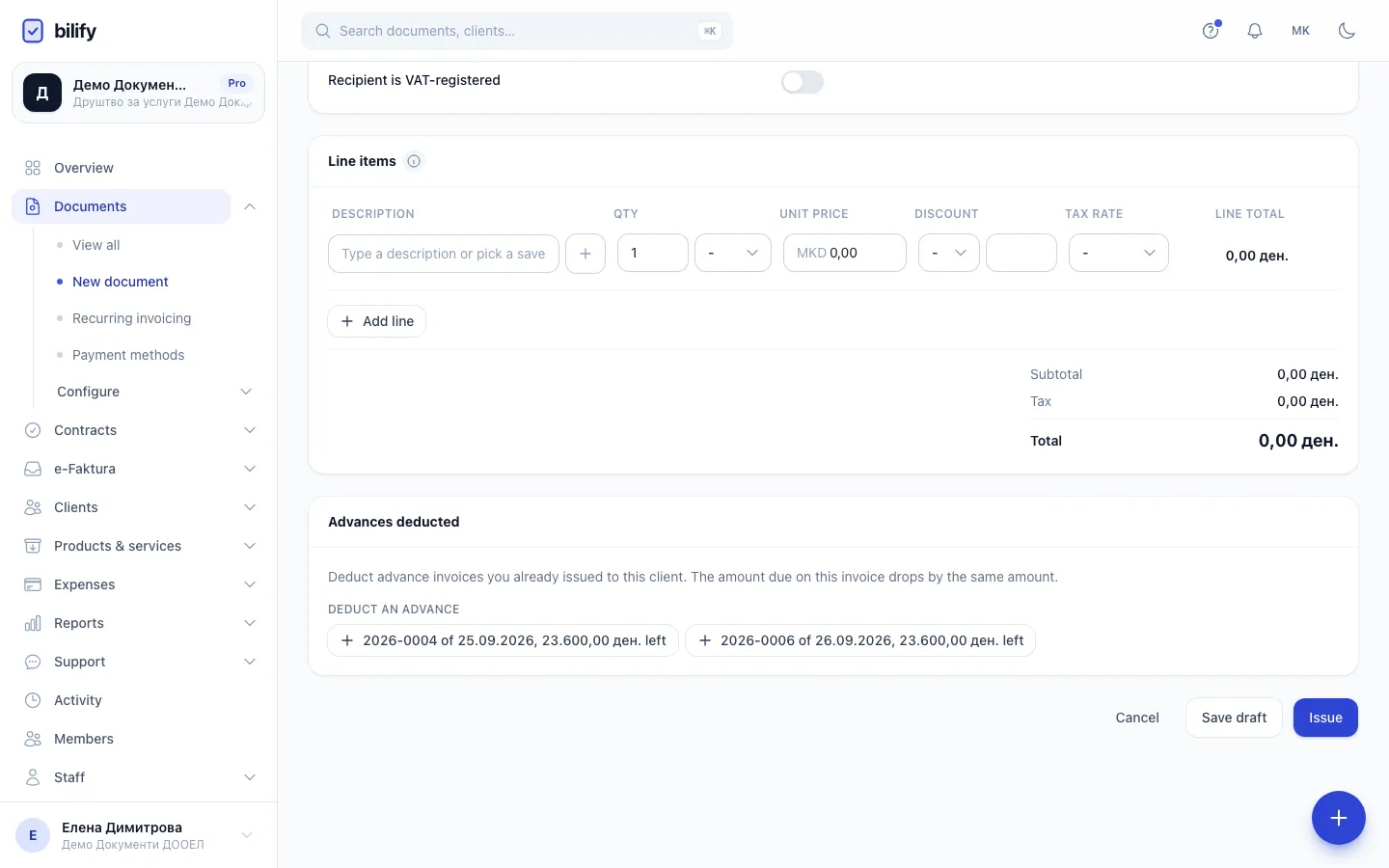Click the quantity input field
1389x868 pixels.
pyautogui.click(x=653, y=253)
